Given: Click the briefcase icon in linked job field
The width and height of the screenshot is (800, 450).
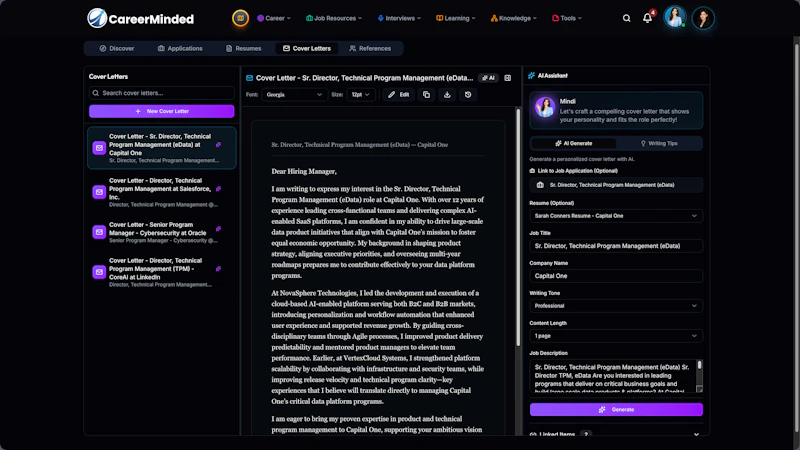Looking at the screenshot, I should pyautogui.click(x=540, y=185).
